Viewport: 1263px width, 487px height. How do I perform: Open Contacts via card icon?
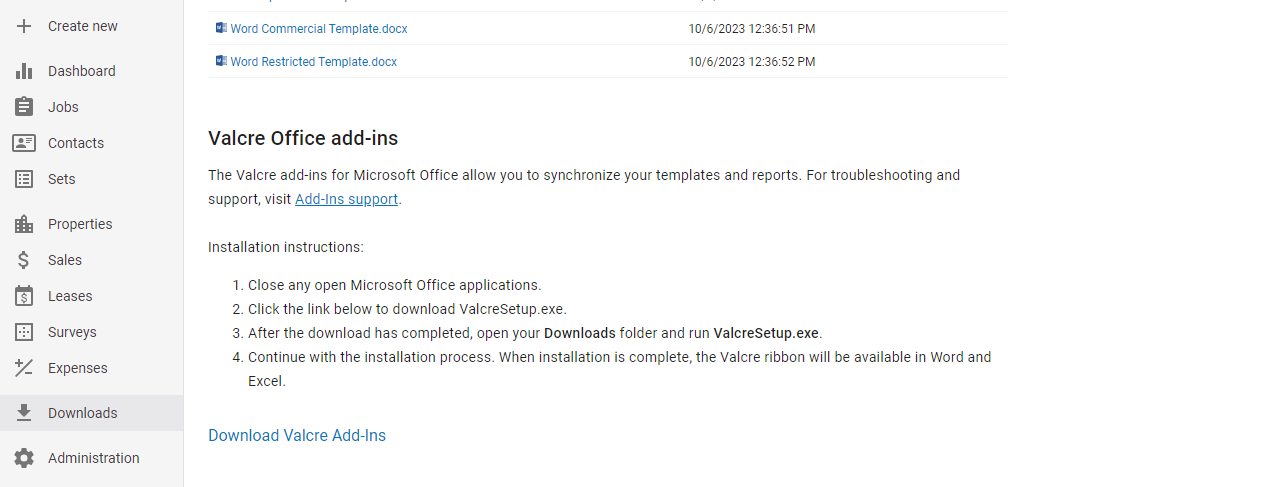pos(24,143)
